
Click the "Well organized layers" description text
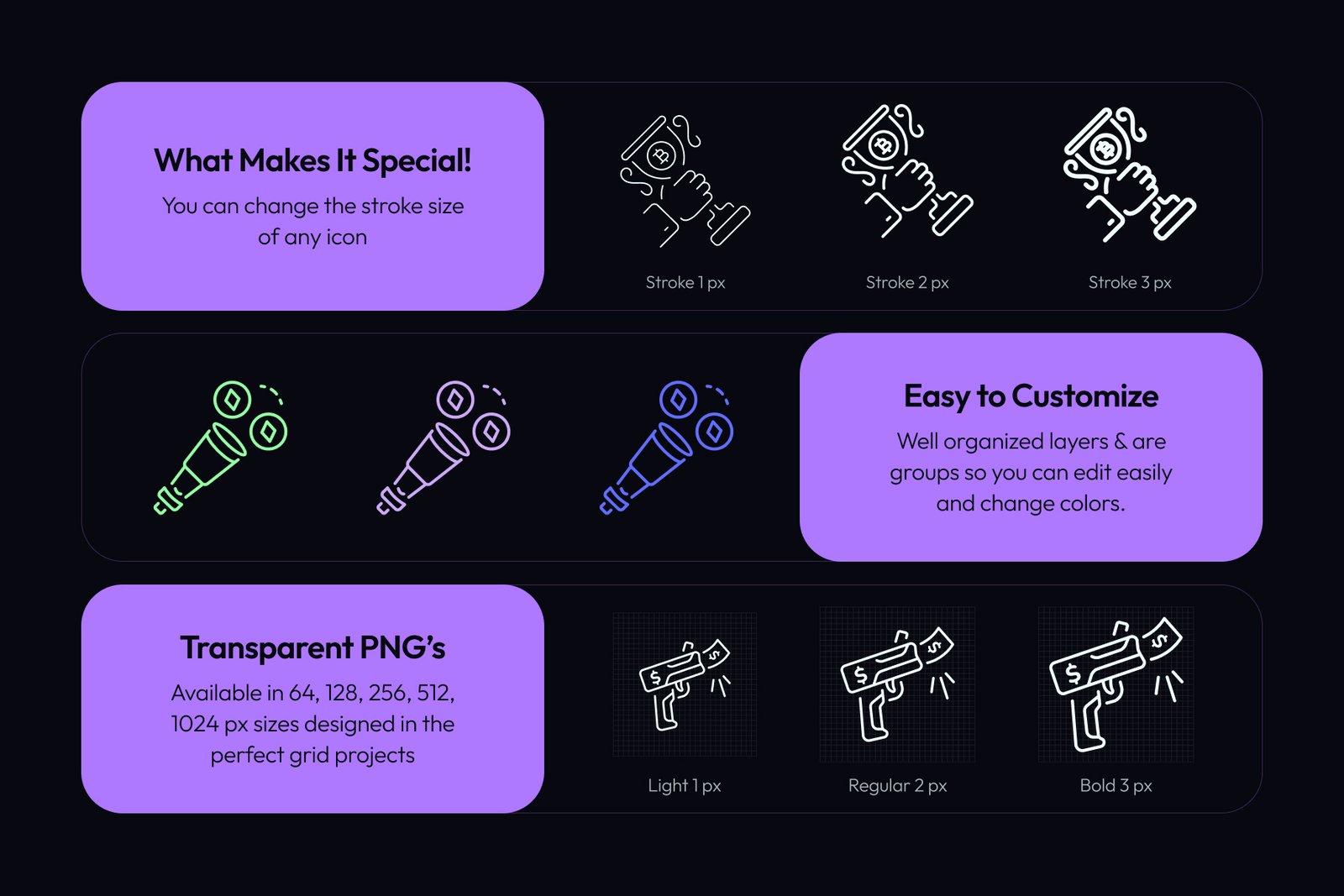[x=1031, y=472]
